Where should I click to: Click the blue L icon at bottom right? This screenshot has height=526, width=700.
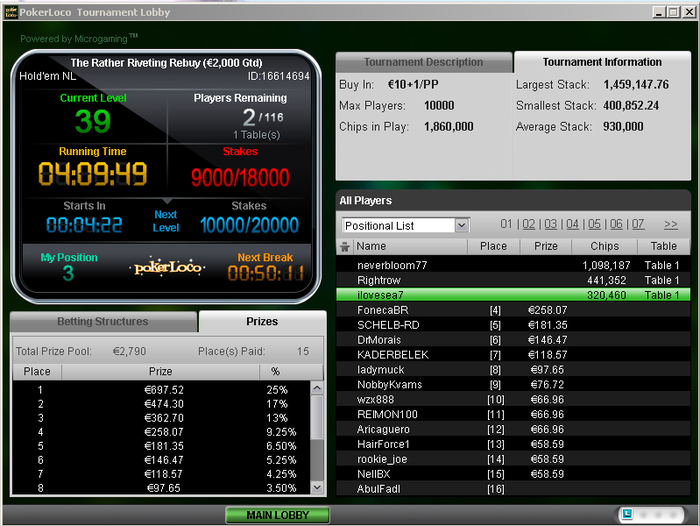click(627, 514)
